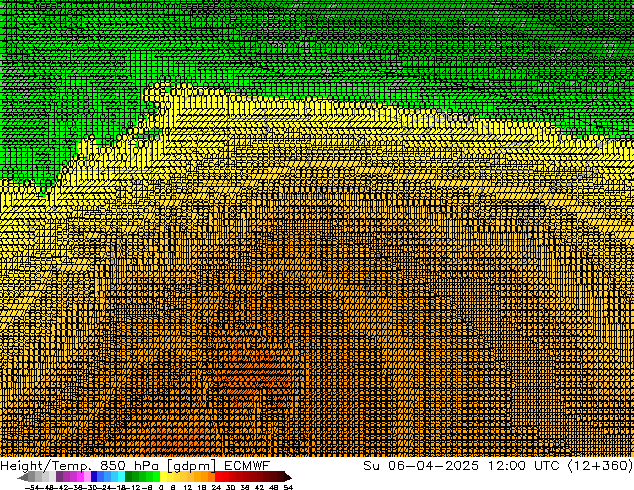The image size is (634, 490).
Task: Click the blue segment of the color scale
Action: (x=100, y=477)
